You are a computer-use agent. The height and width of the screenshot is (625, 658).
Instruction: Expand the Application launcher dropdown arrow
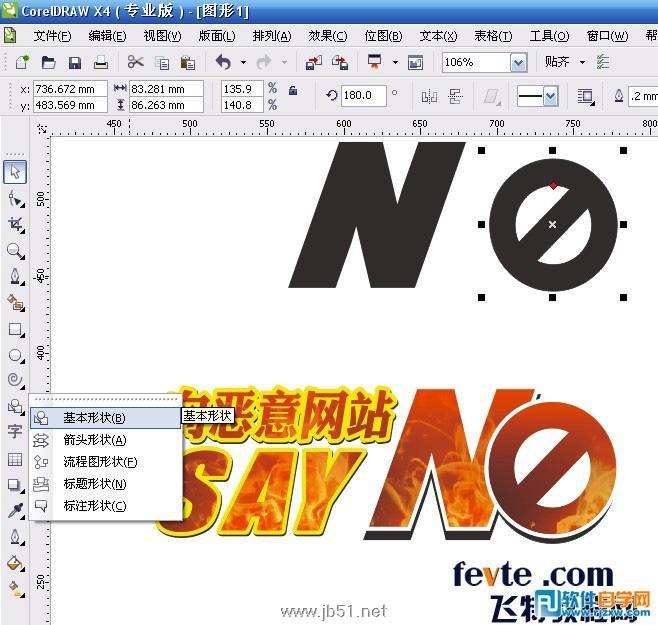pyautogui.click(x=395, y=63)
